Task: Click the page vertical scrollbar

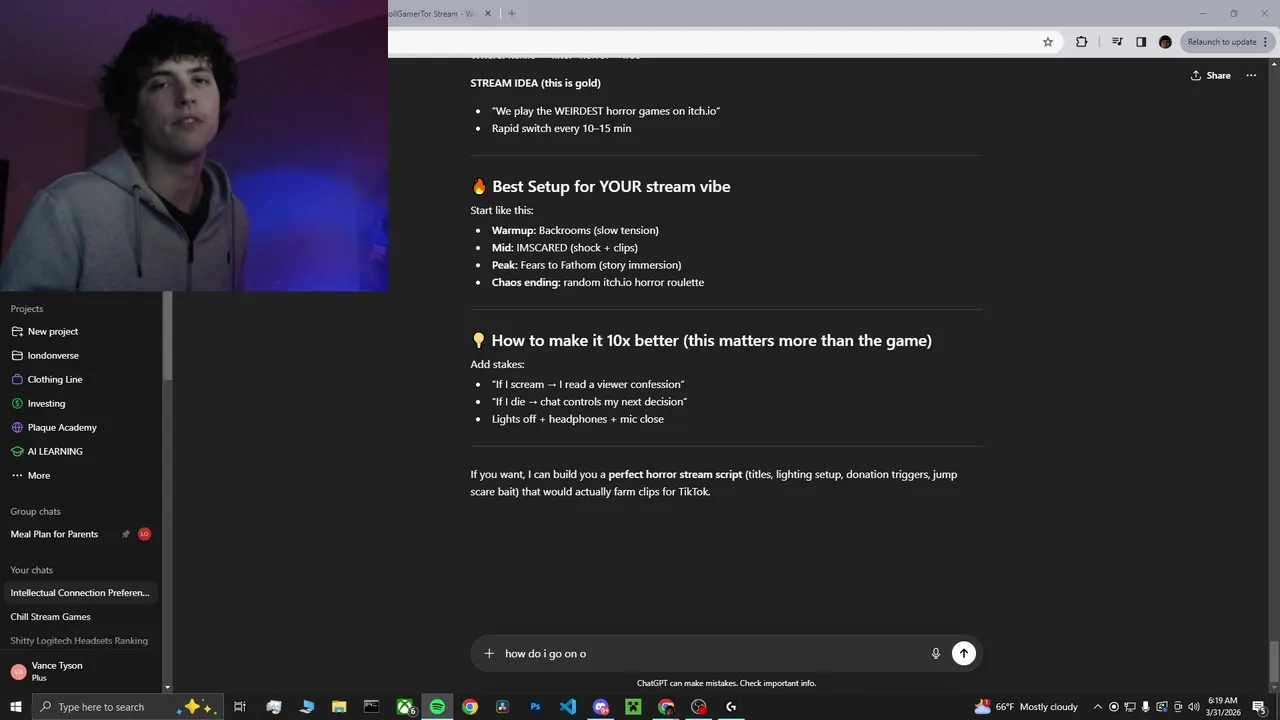Action: [1273, 660]
